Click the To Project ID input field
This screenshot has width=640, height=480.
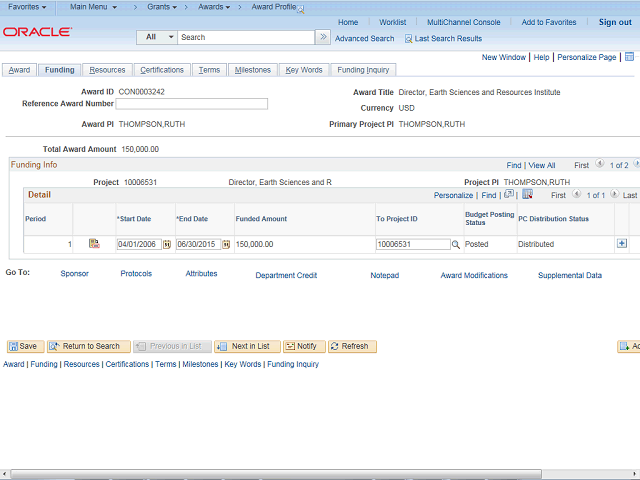pos(413,244)
